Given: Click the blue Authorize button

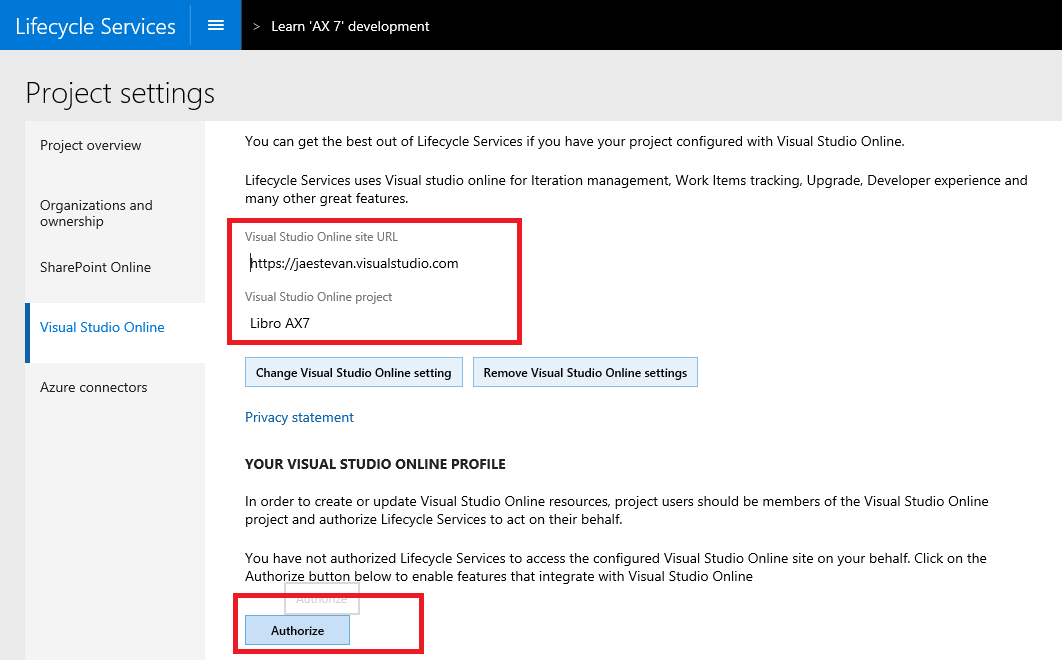Looking at the screenshot, I should pos(297,631).
